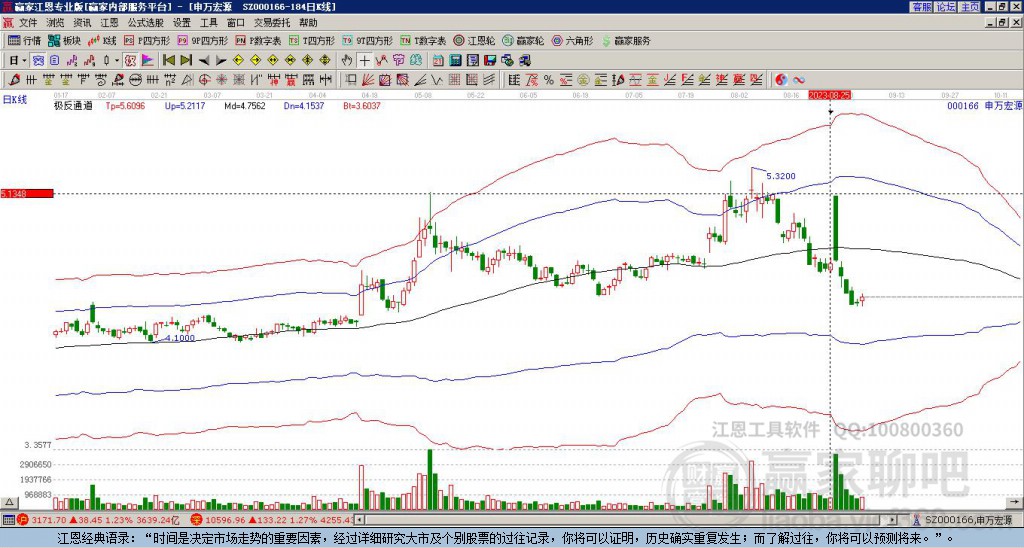Open the 公式选股 menu

[x=145, y=23]
